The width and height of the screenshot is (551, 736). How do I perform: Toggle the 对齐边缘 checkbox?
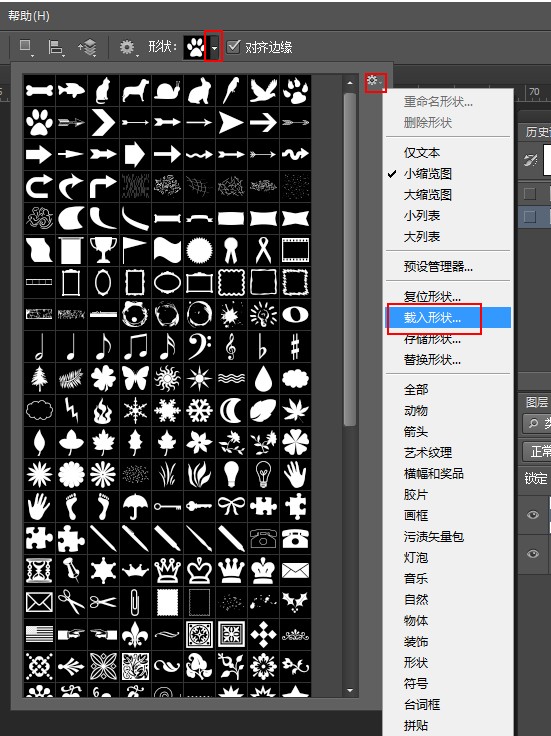234,46
